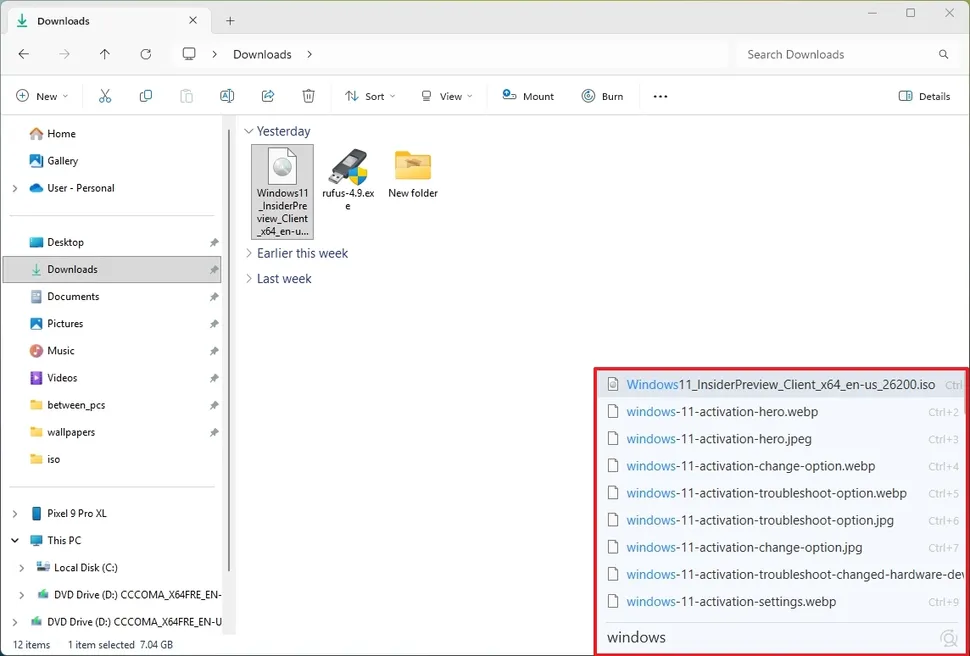The width and height of the screenshot is (970, 656).
Task: Open the Sort dropdown
Action: point(370,96)
